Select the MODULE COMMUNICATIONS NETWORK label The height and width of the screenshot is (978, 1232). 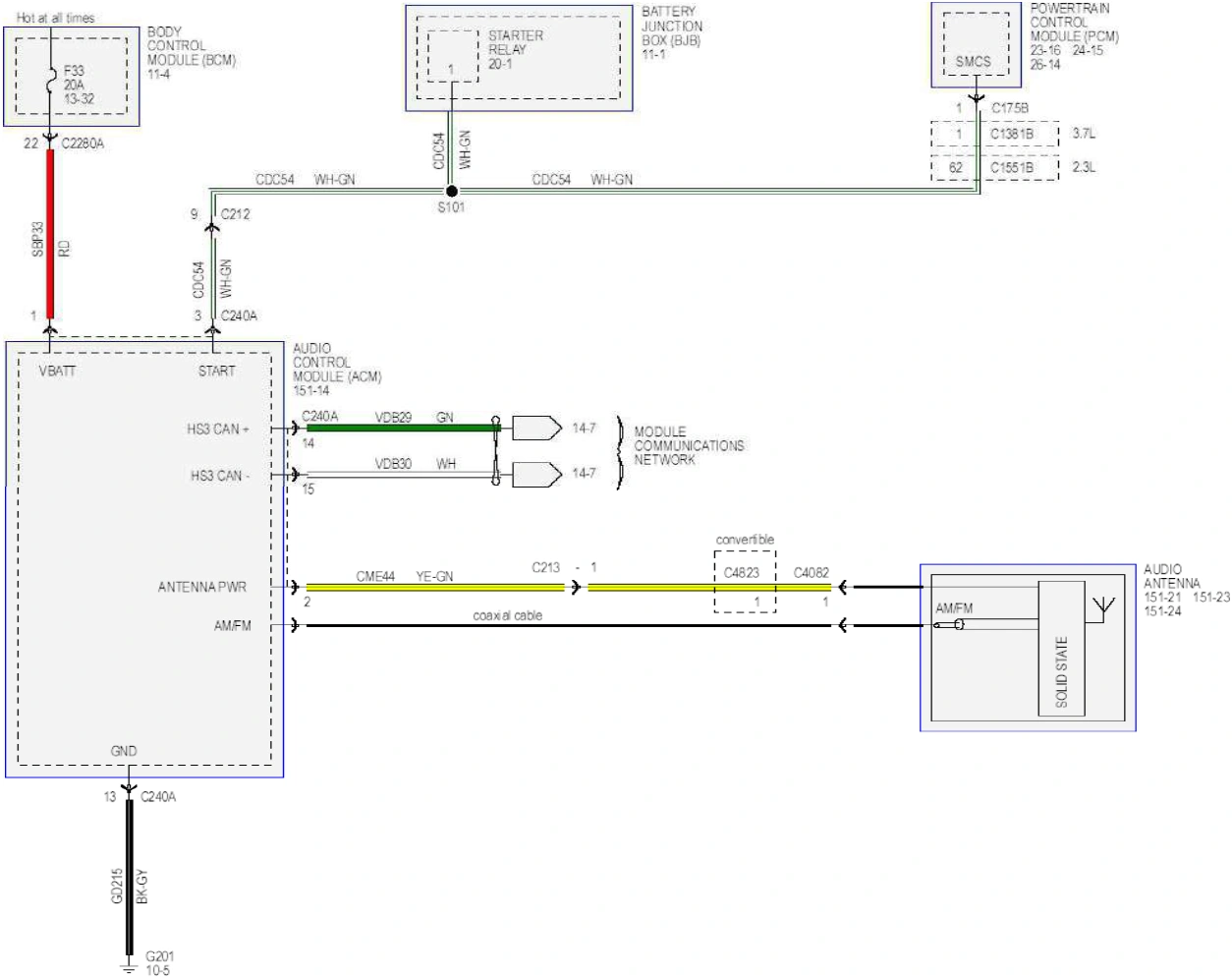(x=689, y=445)
